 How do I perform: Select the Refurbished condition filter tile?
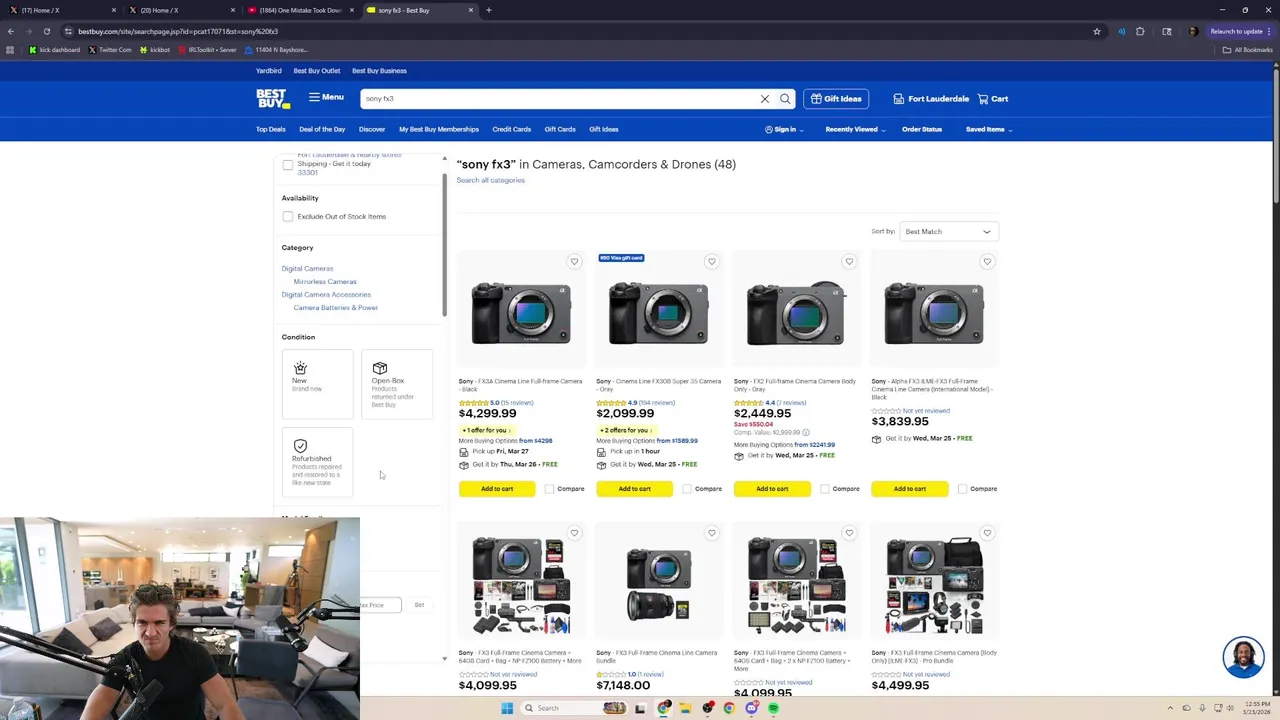pos(317,462)
